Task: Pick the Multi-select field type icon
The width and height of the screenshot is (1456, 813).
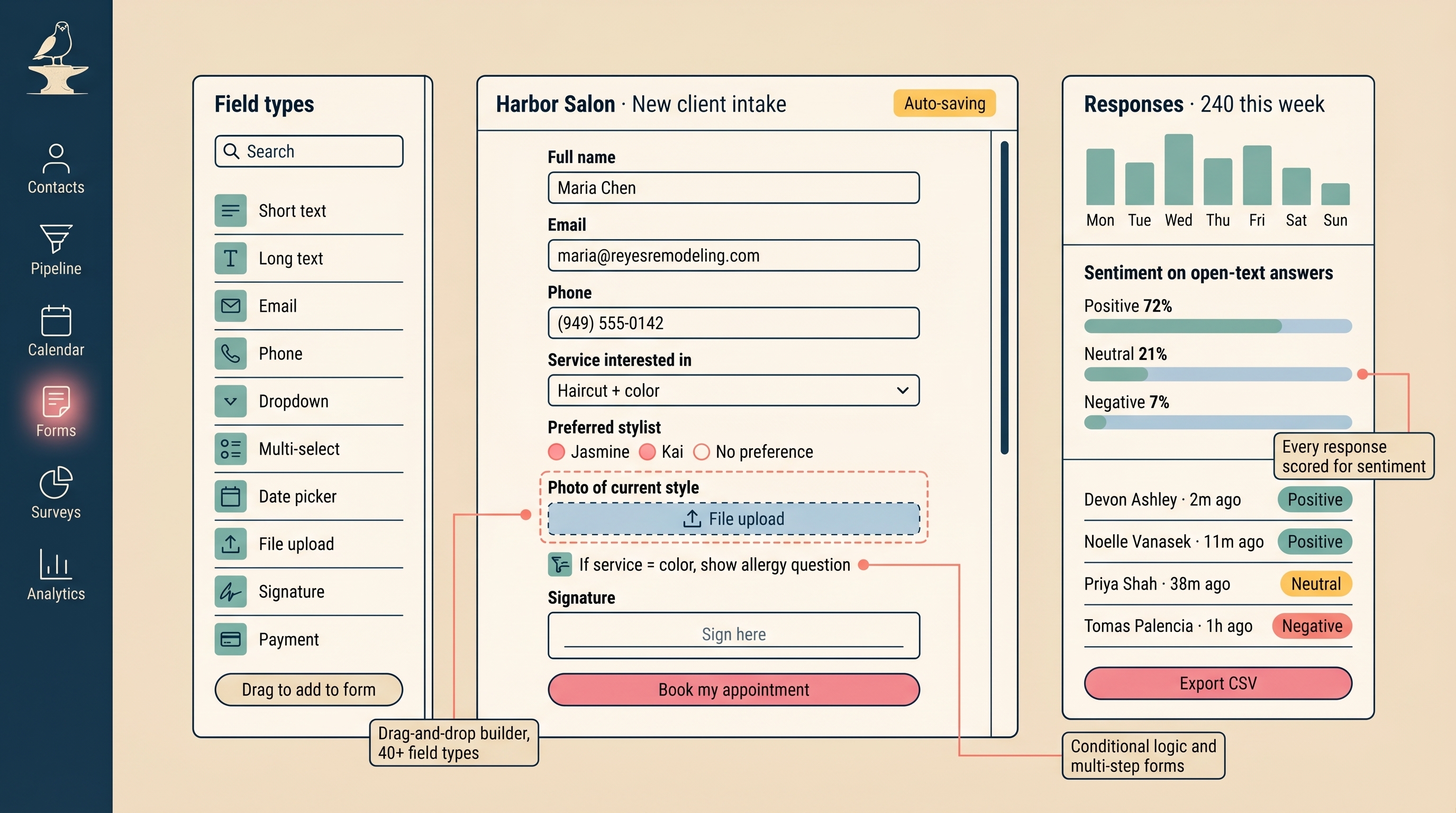Action: tap(231, 448)
